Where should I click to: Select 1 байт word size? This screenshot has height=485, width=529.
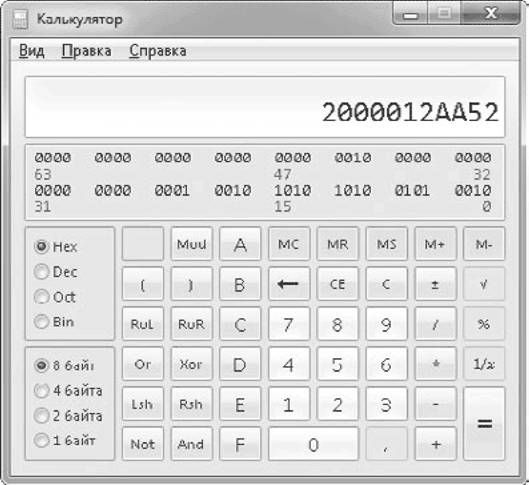(65, 440)
